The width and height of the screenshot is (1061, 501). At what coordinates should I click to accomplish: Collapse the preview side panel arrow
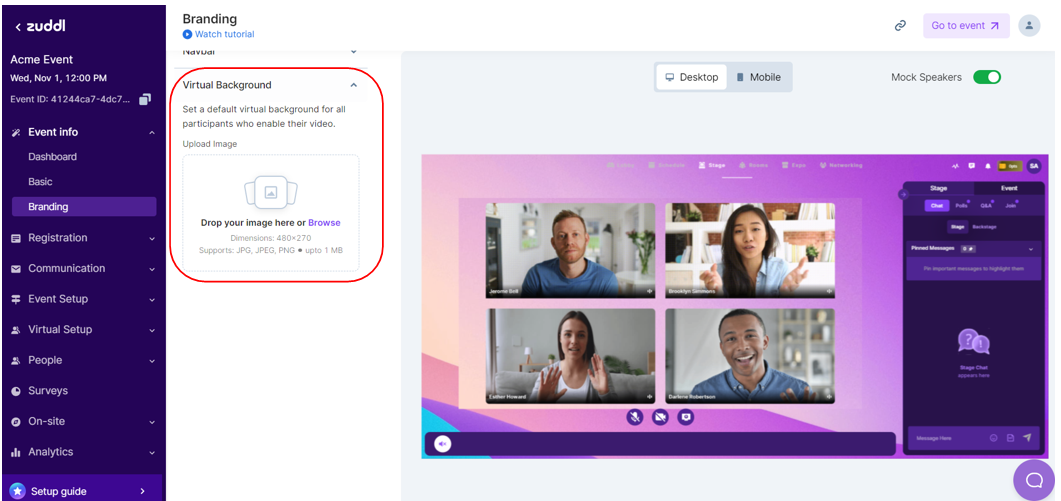click(903, 194)
